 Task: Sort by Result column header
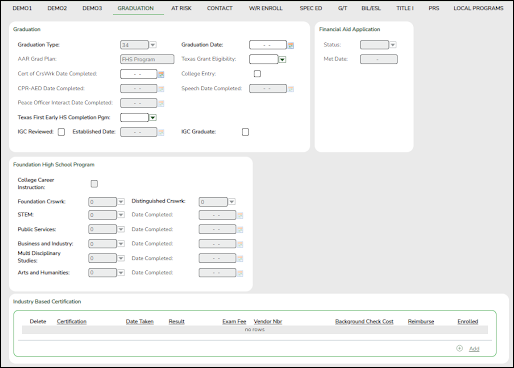coord(177,321)
